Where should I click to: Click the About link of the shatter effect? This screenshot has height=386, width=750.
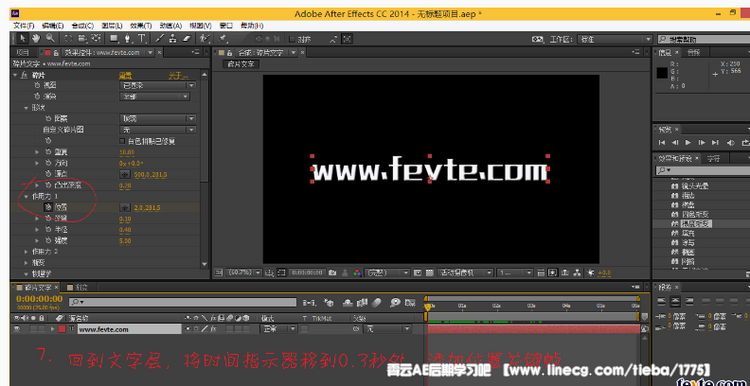point(178,75)
